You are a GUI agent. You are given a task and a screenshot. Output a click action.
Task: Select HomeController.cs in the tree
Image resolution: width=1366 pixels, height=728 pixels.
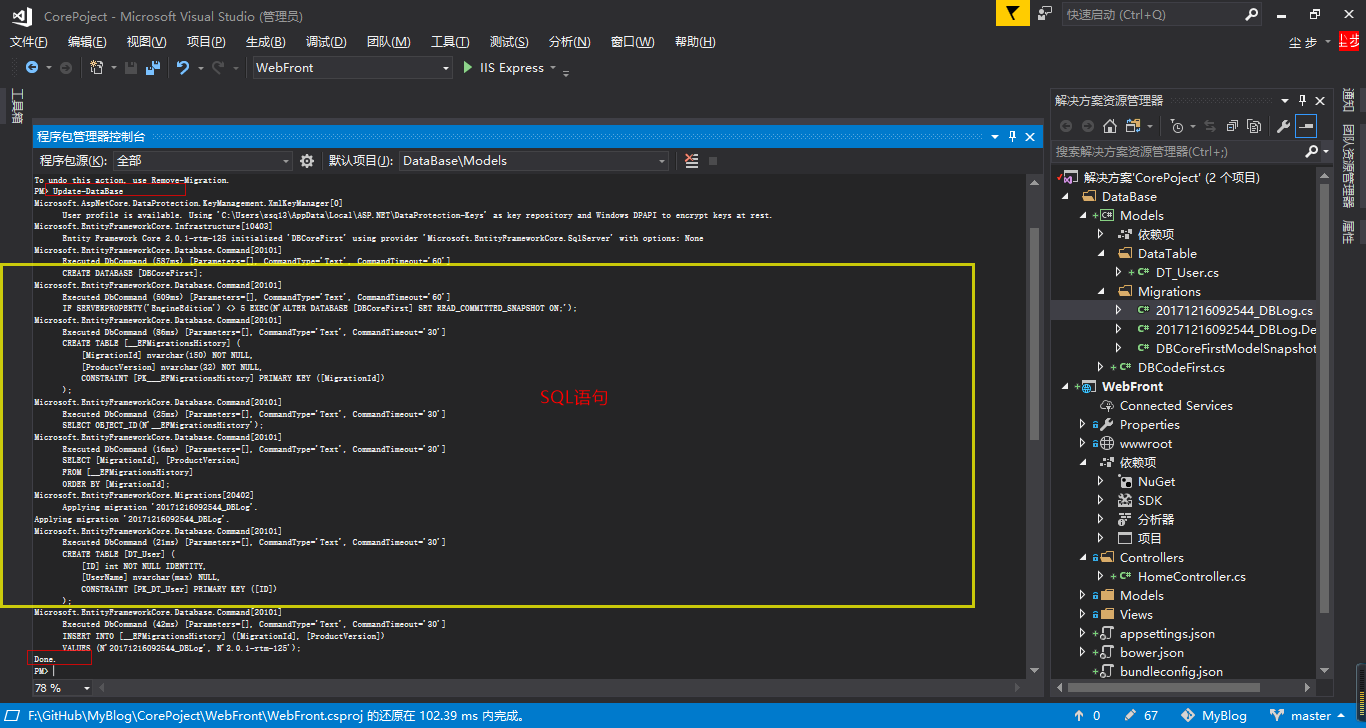click(1192, 576)
